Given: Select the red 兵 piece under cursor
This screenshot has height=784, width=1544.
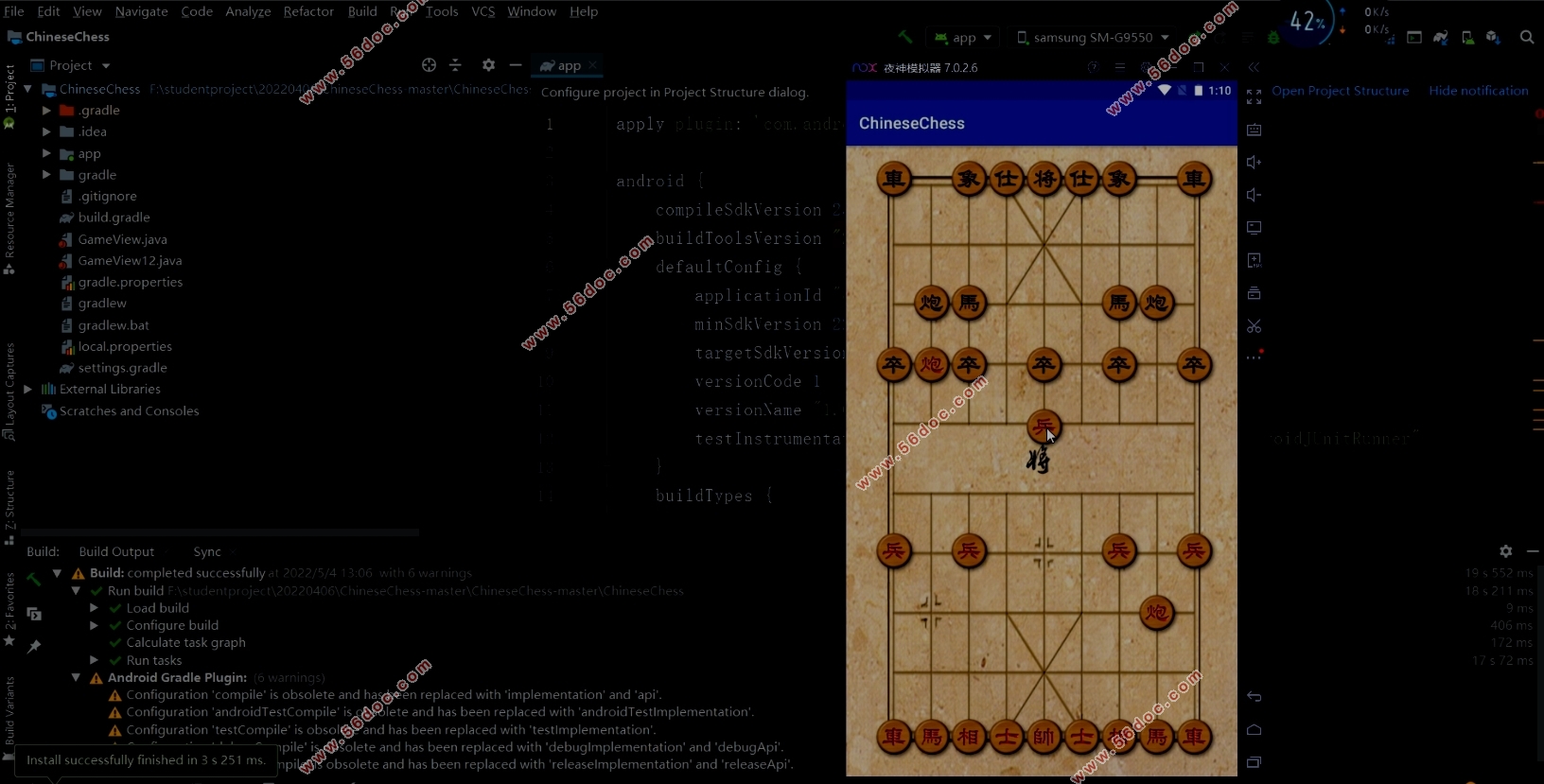Looking at the screenshot, I should pos(1043,427).
